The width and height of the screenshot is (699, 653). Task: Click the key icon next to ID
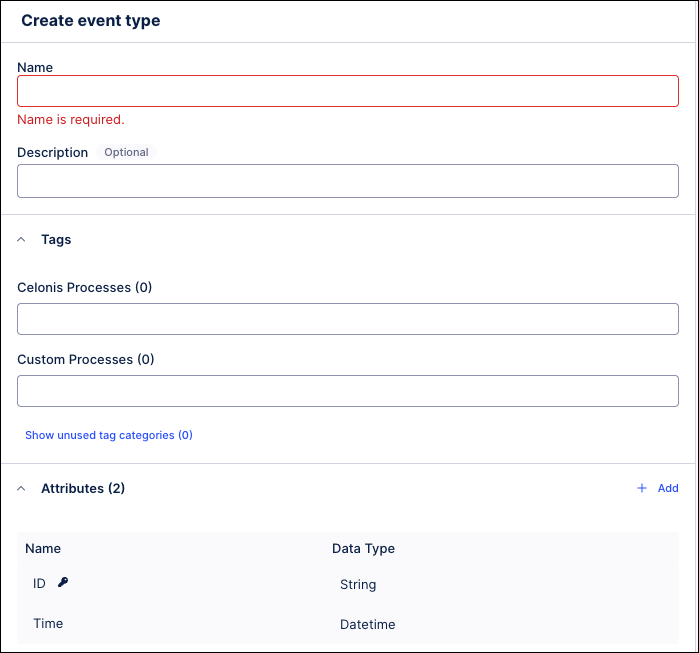(x=63, y=582)
